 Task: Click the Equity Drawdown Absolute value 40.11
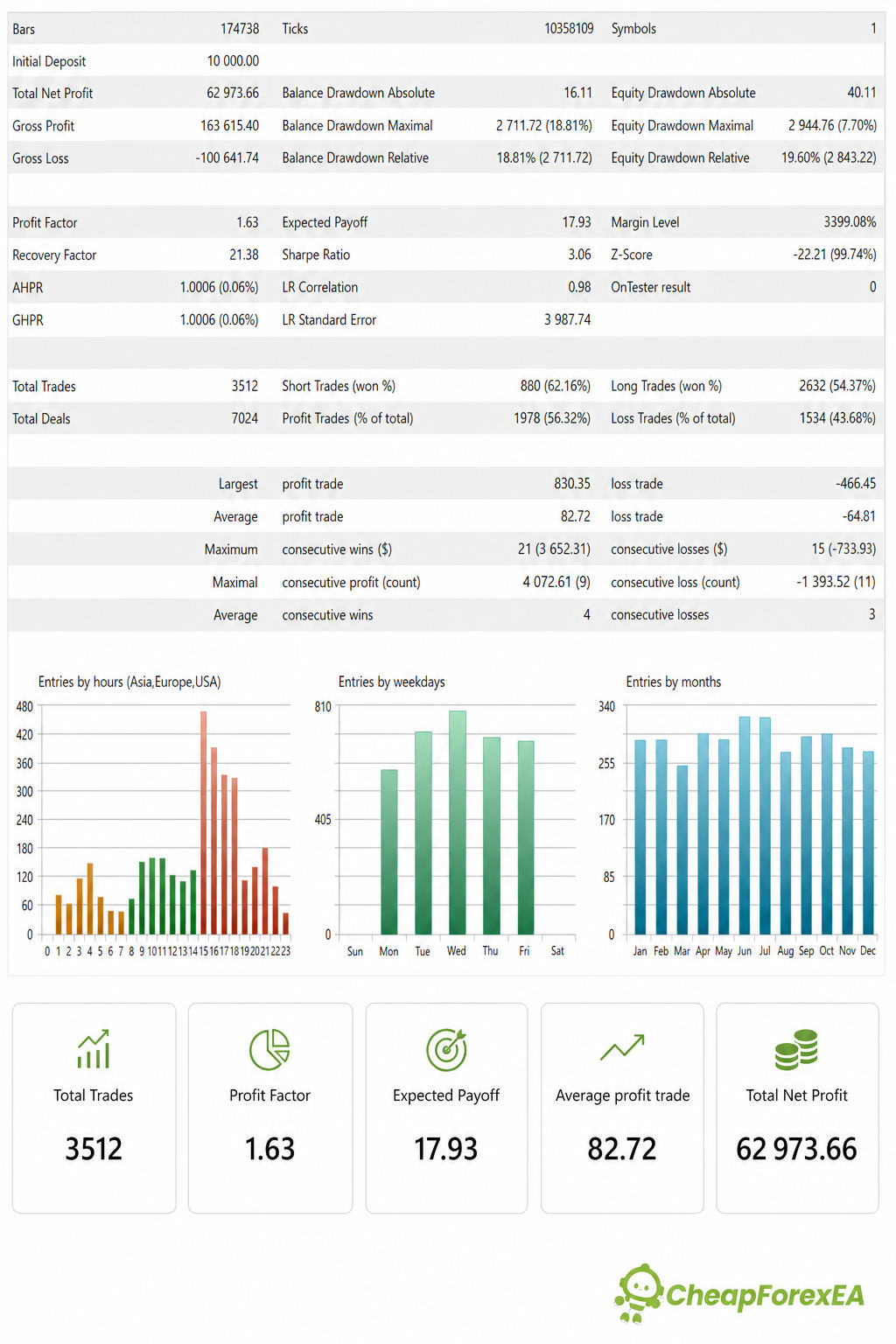click(862, 93)
